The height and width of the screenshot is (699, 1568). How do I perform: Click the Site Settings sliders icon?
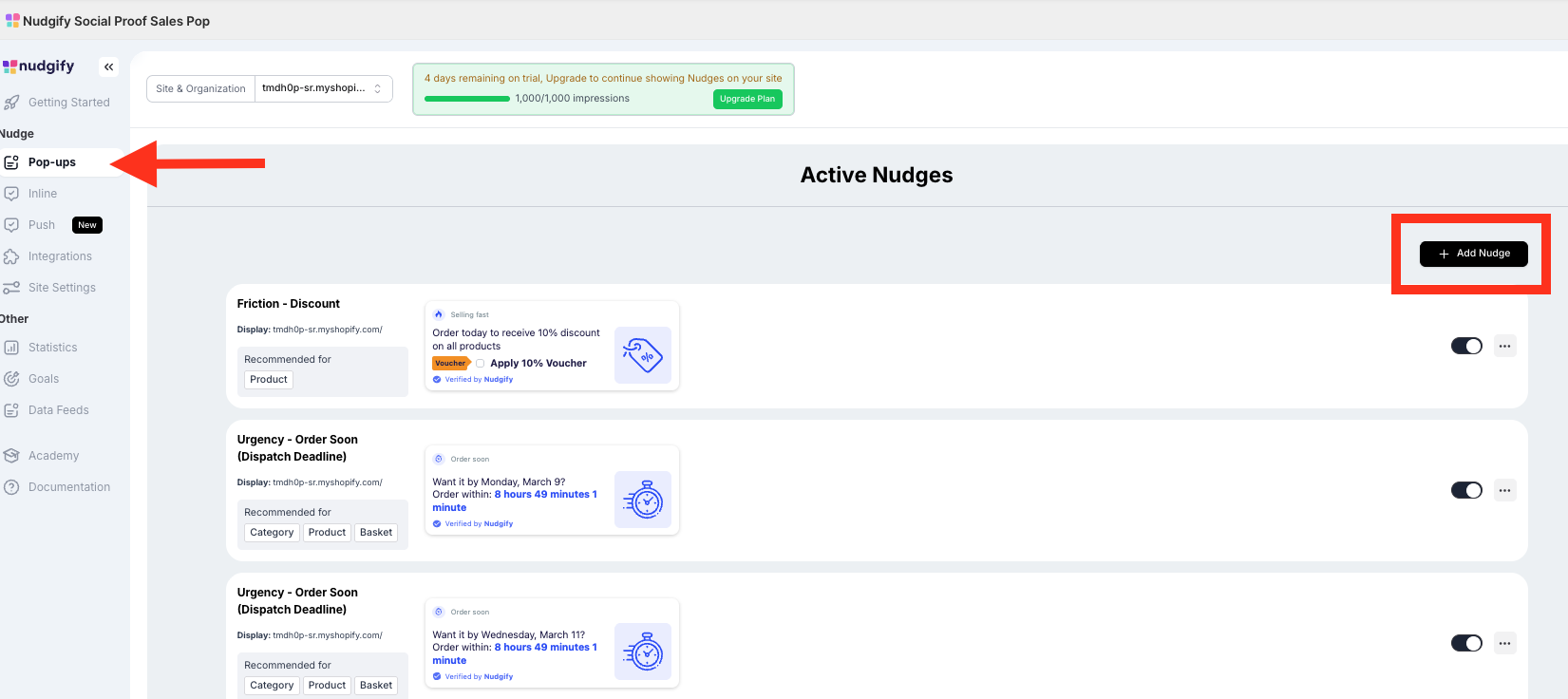(11, 288)
